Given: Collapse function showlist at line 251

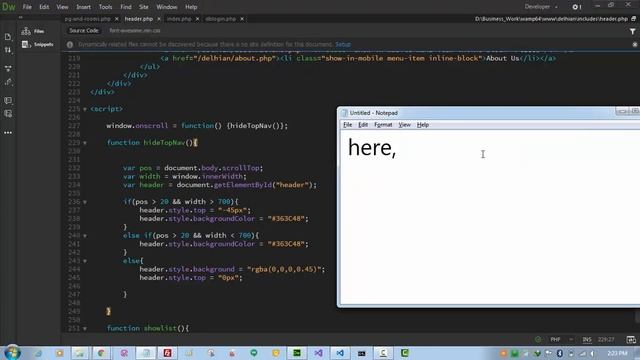Looking at the screenshot, I should click(85, 329).
